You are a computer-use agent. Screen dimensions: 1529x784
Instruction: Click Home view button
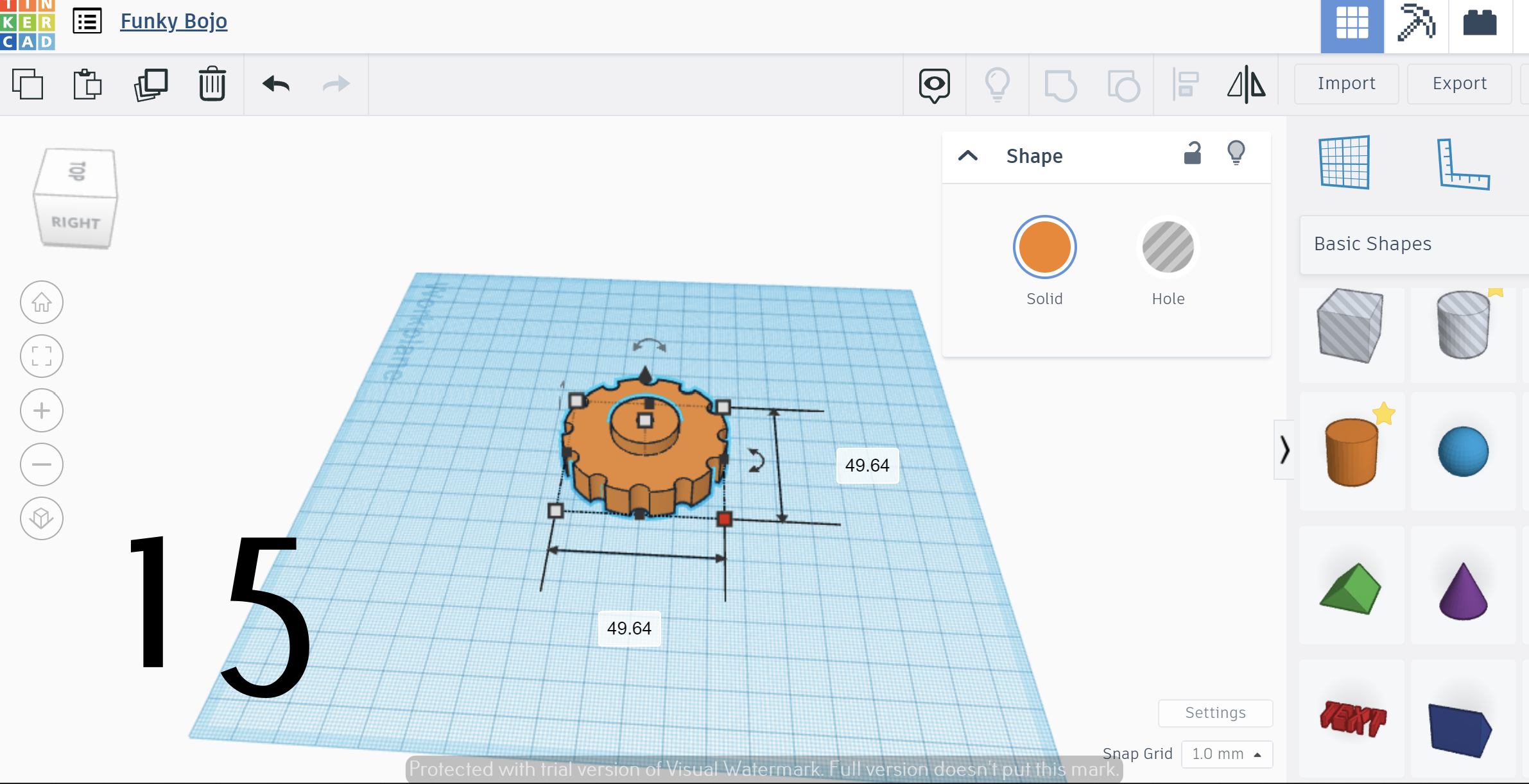42,302
